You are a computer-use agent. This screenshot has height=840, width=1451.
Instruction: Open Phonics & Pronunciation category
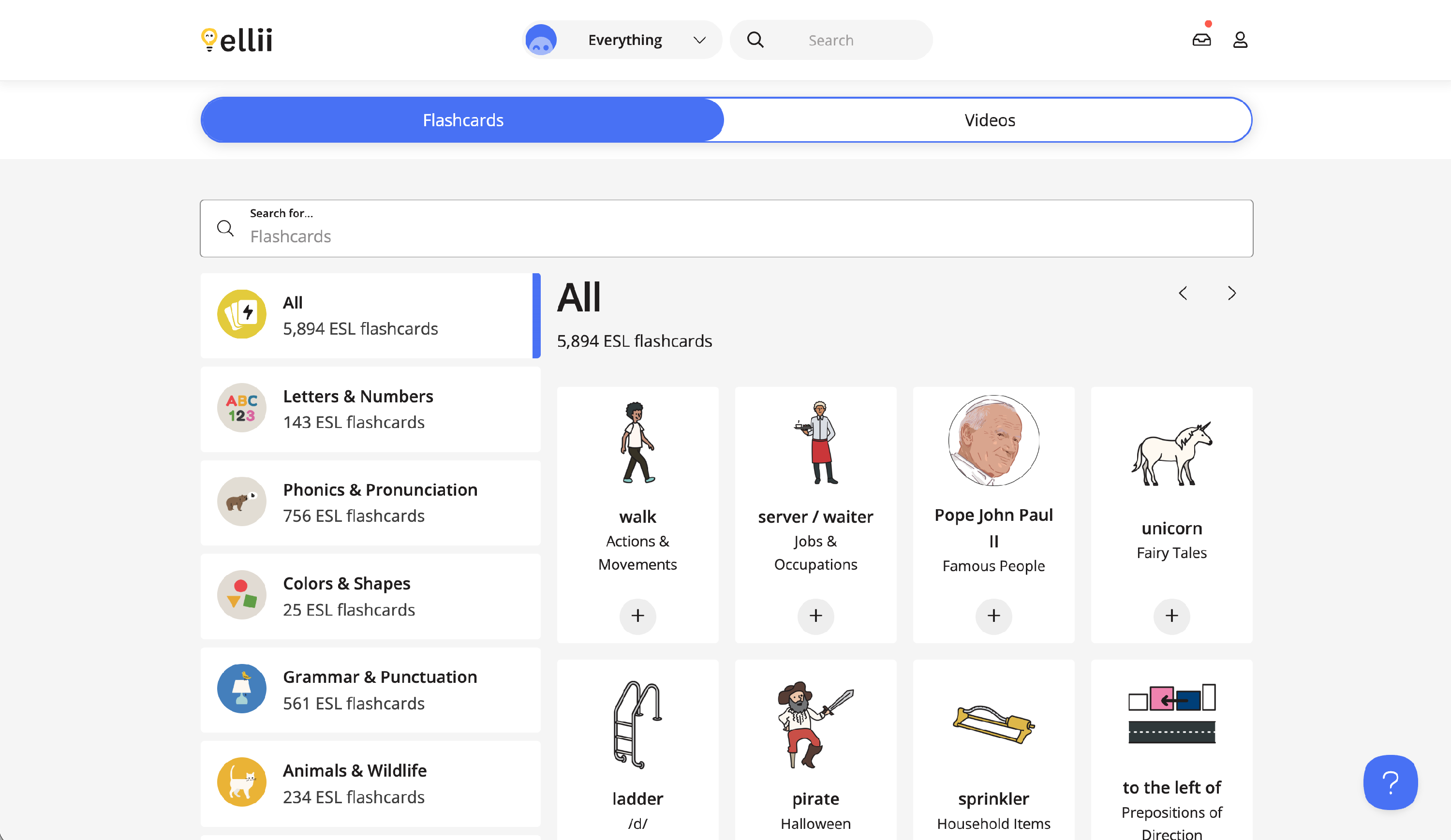(370, 502)
